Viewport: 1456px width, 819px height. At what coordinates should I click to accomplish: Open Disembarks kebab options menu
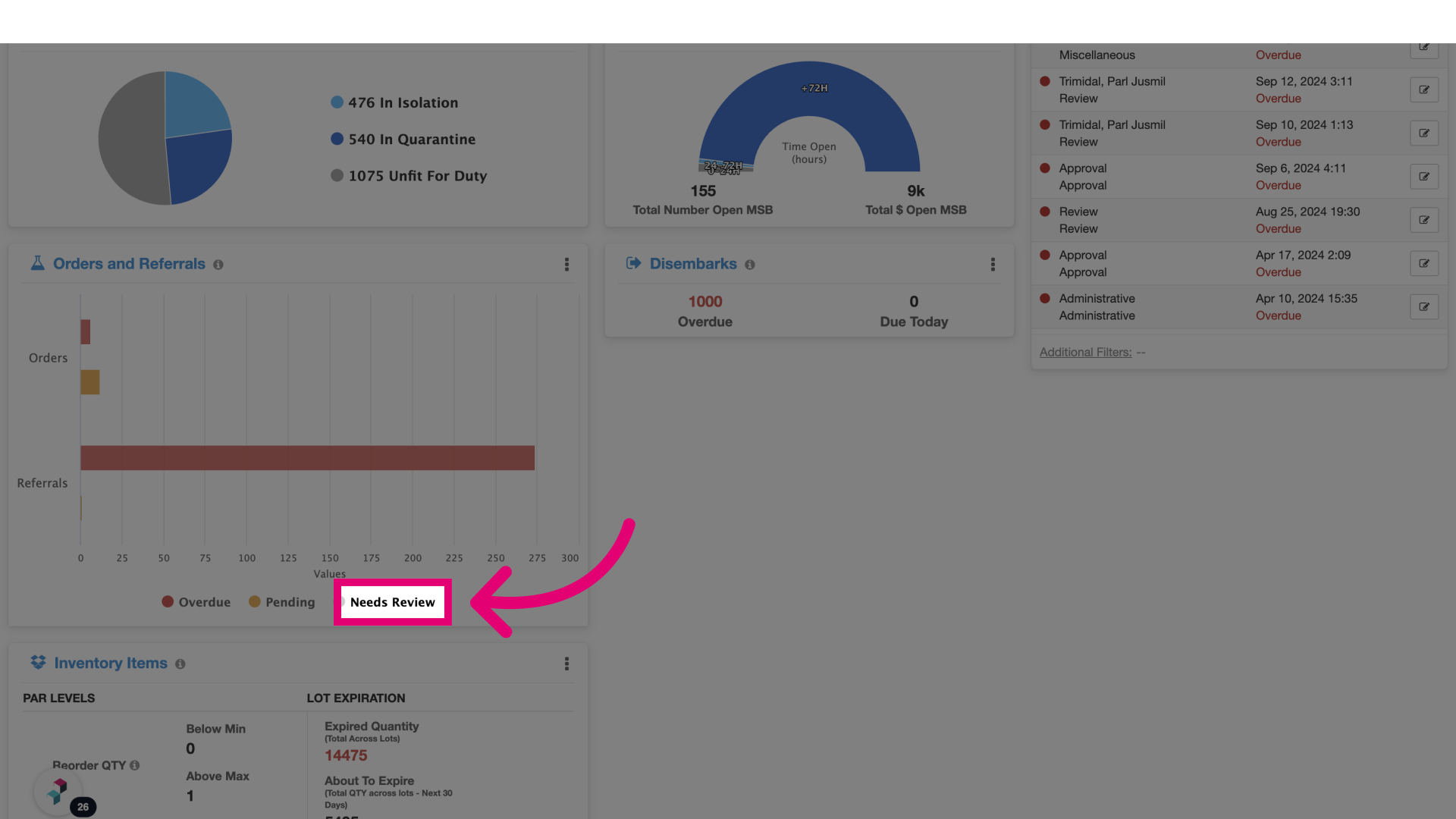[x=993, y=264]
